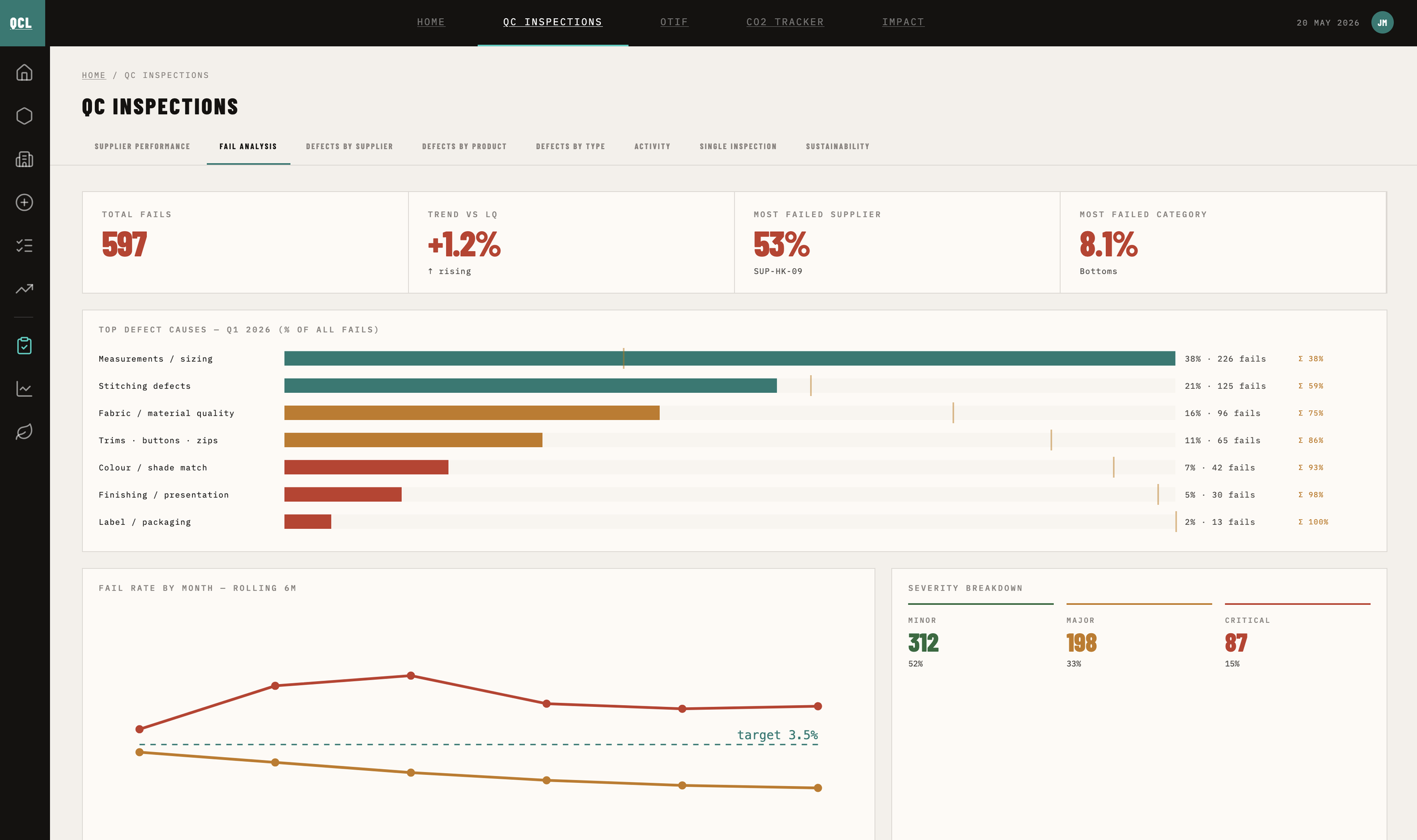1417x840 pixels.
Task: Click the Trims buttons zips bar
Action: point(413,440)
